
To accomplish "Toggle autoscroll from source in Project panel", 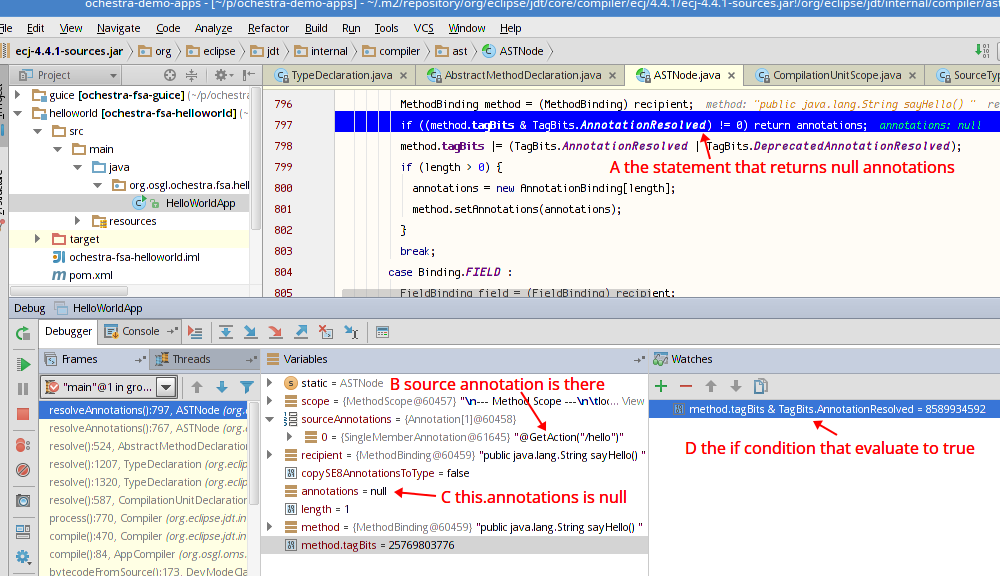I will [x=170, y=75].
